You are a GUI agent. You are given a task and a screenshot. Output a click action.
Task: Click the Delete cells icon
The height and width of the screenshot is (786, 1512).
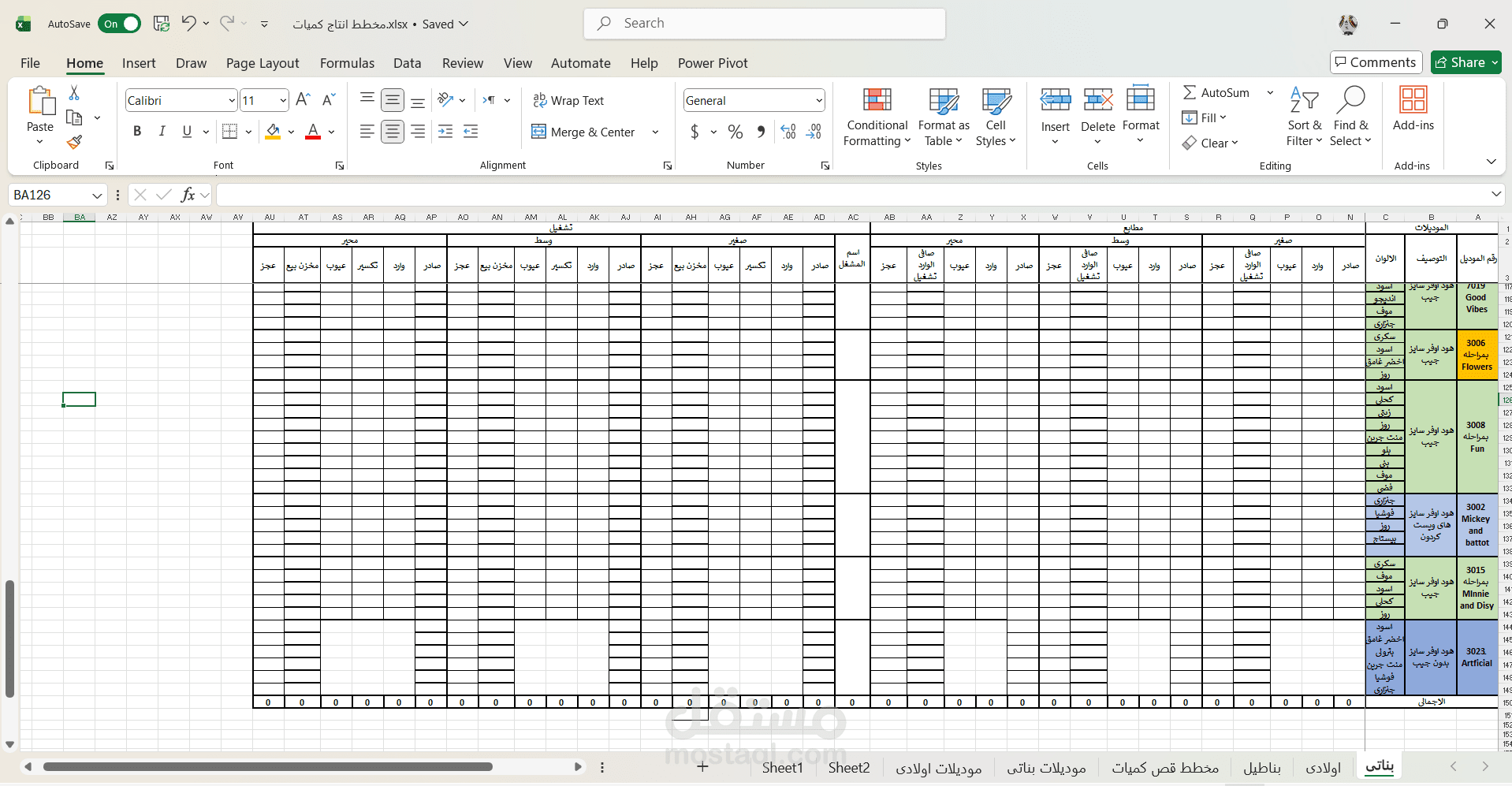tap(1097, 100)
